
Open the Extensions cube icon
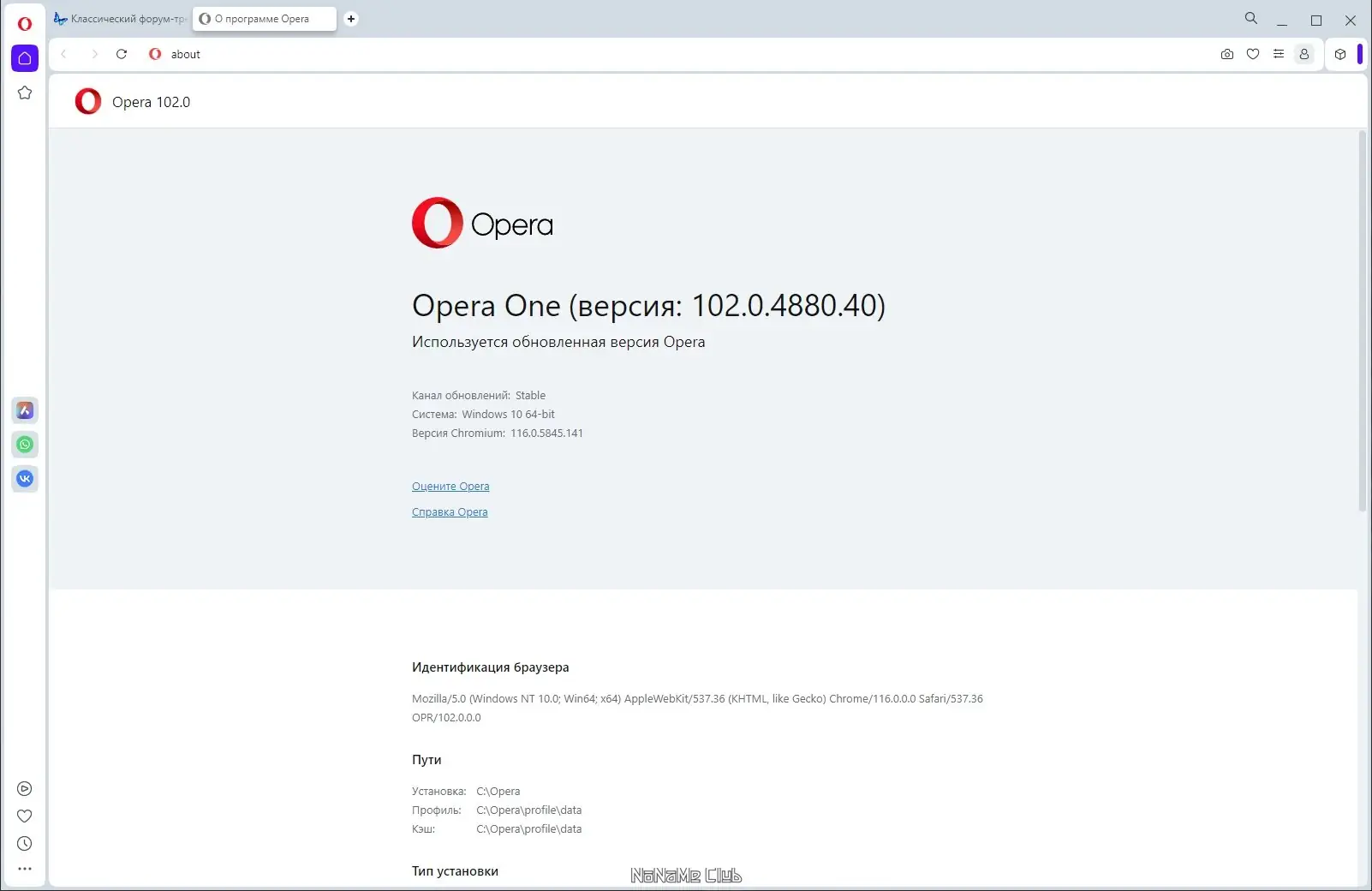(1340, 54)
